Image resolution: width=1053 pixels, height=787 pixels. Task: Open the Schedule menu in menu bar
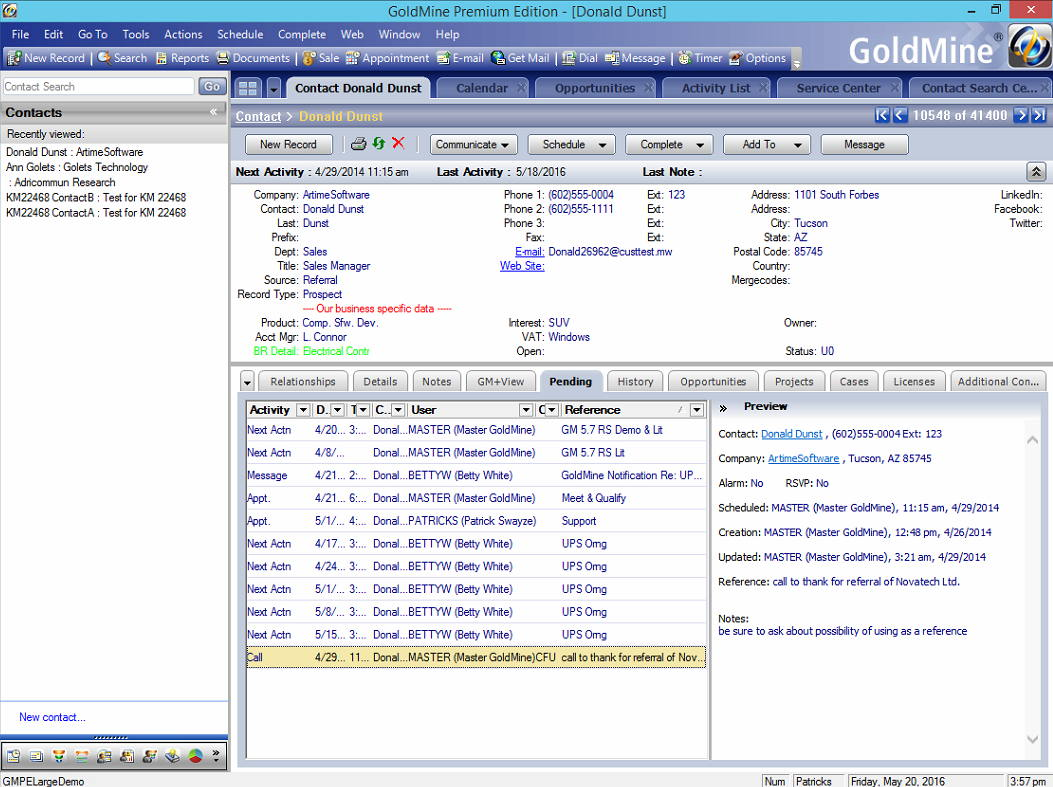240,34
